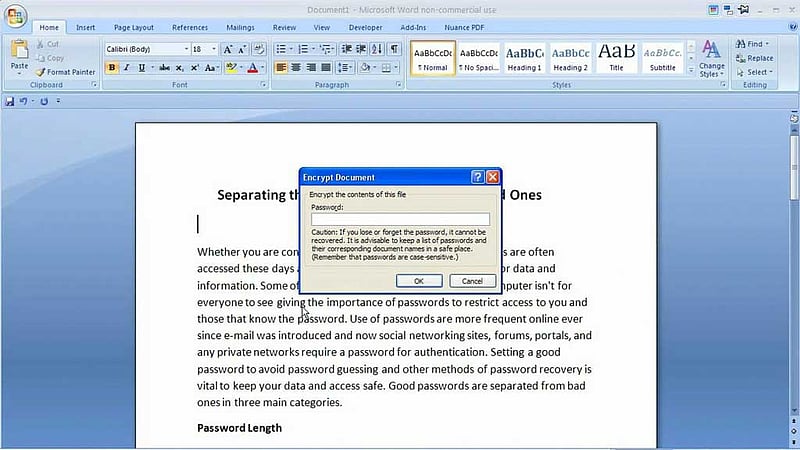This screenshot has width=800, height=450.
Task: Open the Office Button menu
Action: (x=15, y=16)
